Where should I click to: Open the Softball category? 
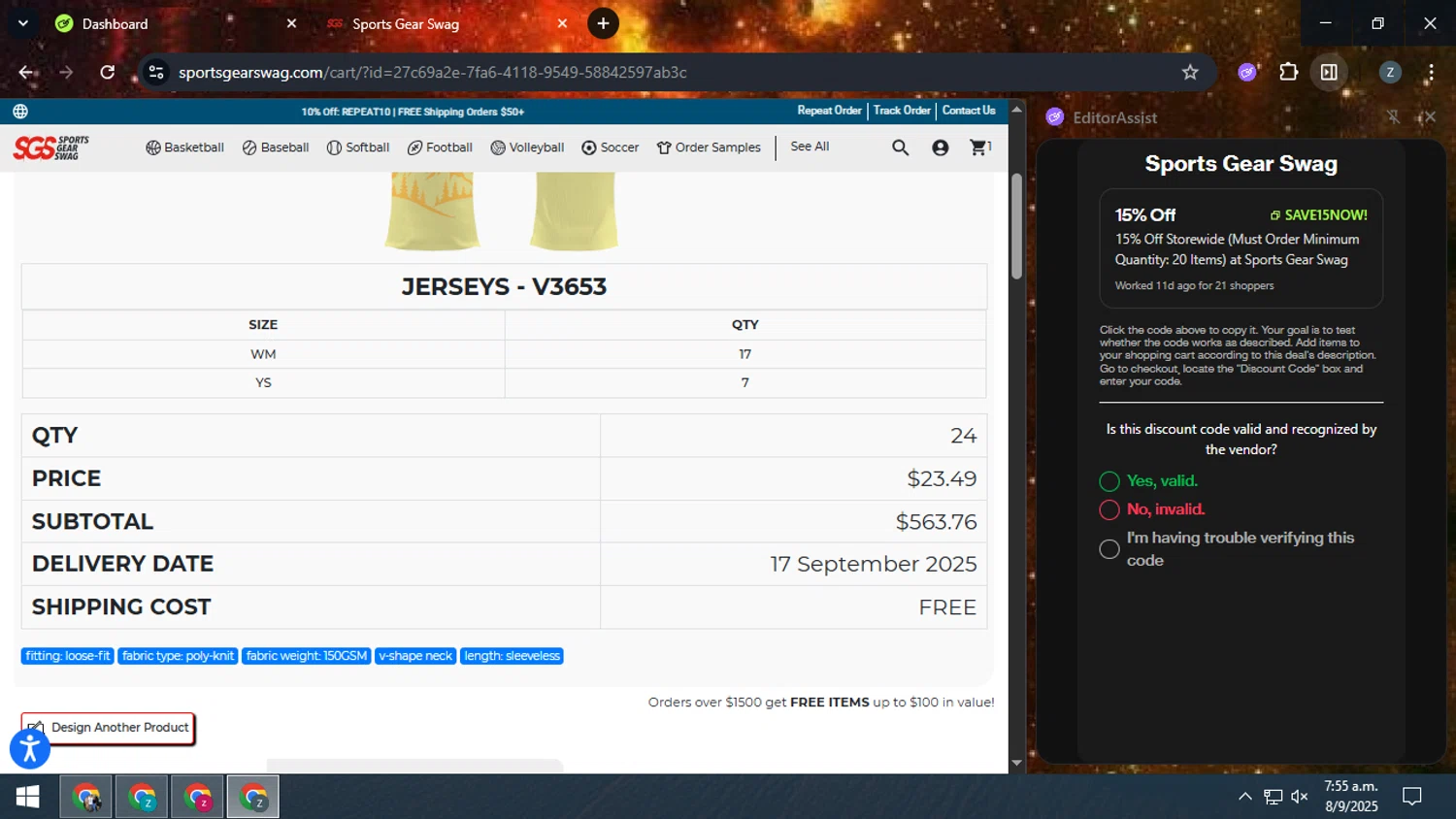(x=358, y=147)
